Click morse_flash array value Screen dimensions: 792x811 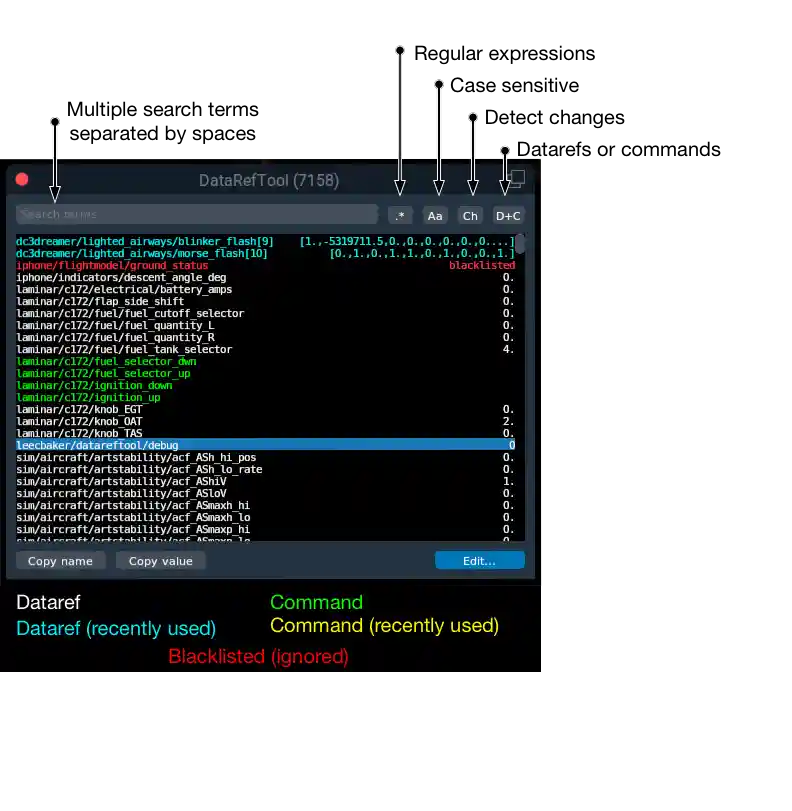point(422,253)
